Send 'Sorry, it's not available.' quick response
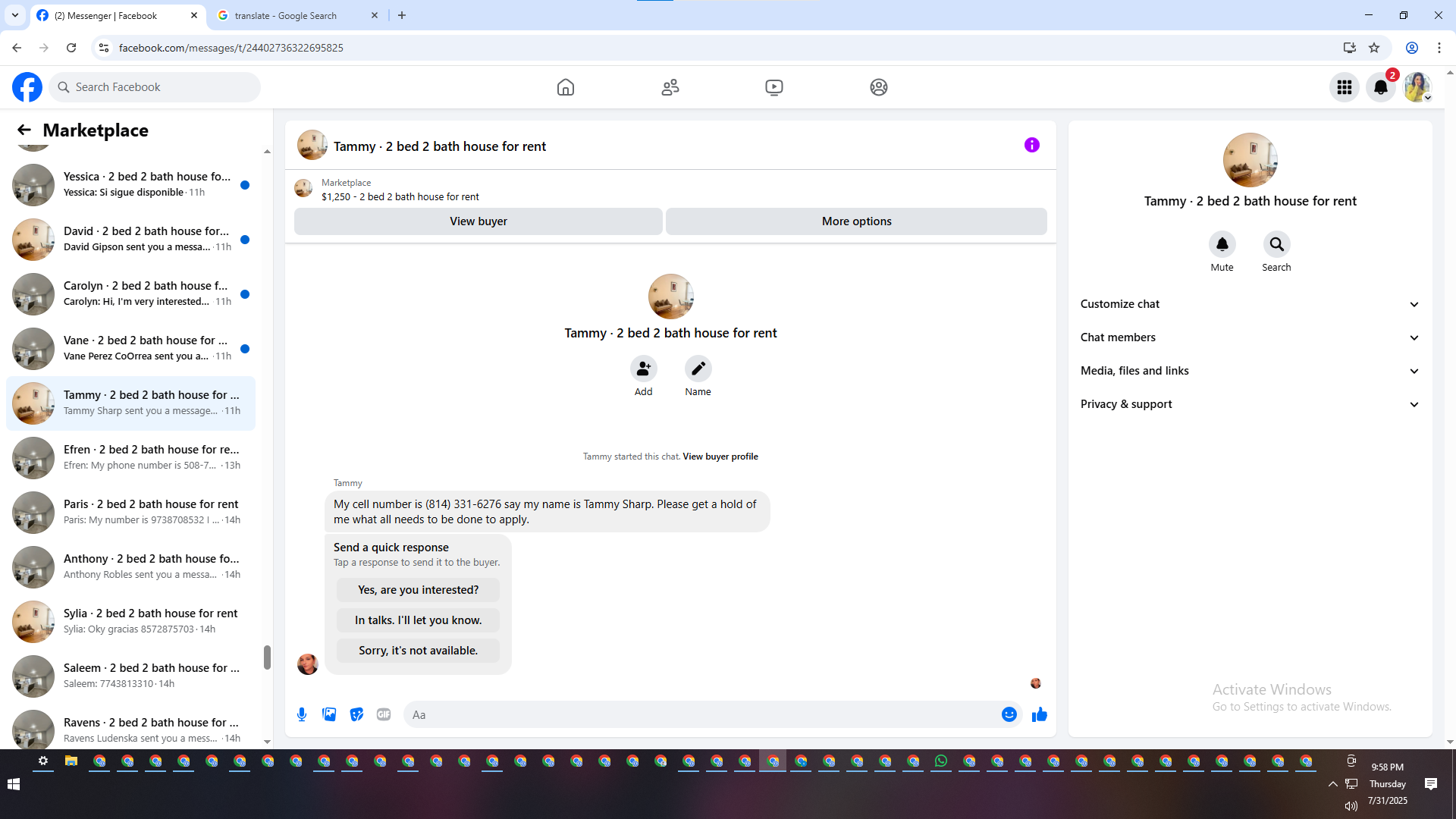Screen dimensions: 1456x819 point(418,651)
